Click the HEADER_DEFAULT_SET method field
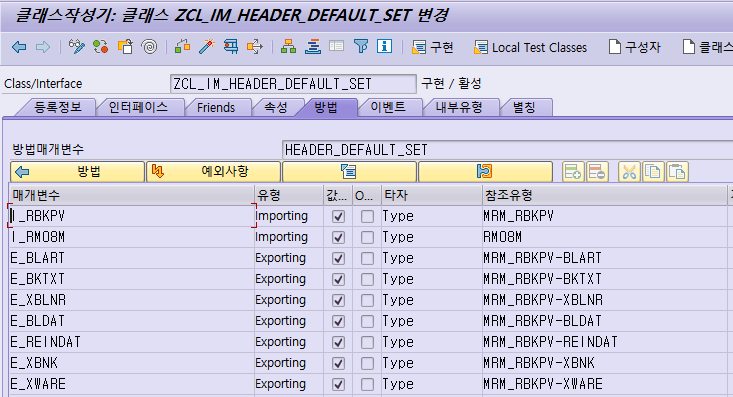Screen dimensions: 733x397 tap(508, 150)
